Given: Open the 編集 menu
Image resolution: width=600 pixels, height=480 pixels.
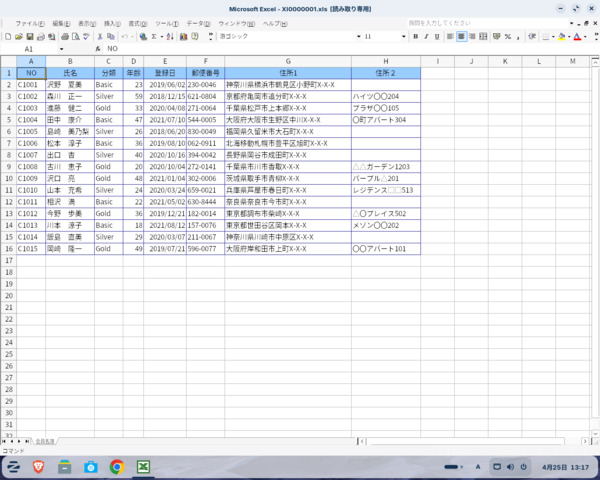Looking at the screenshot, I should tap(61, 24).
